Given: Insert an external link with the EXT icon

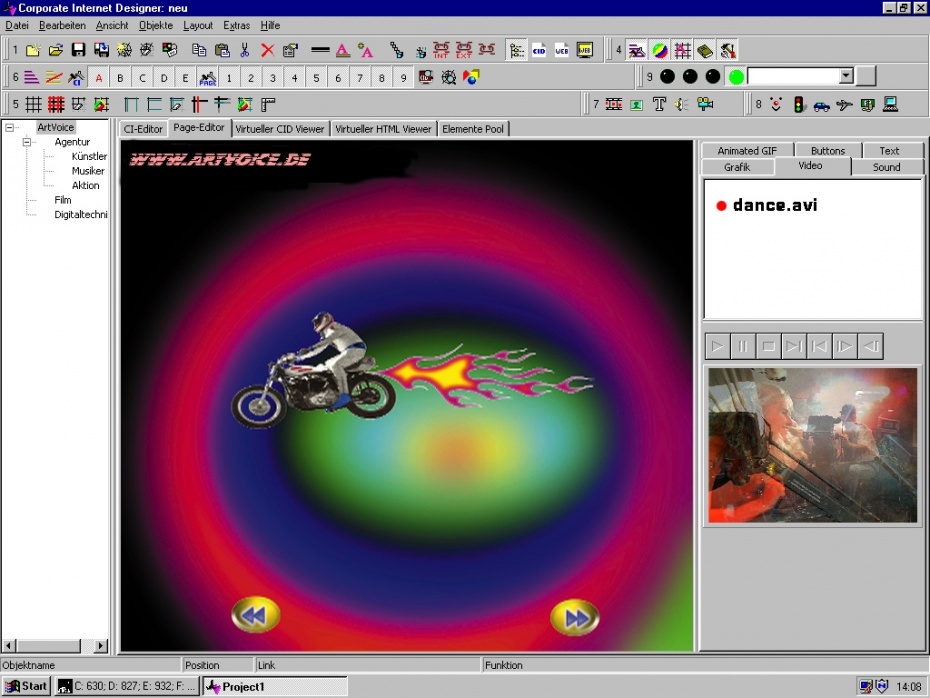Looking at the screenshot, I should pyautogui.click(x=464, y=50).
